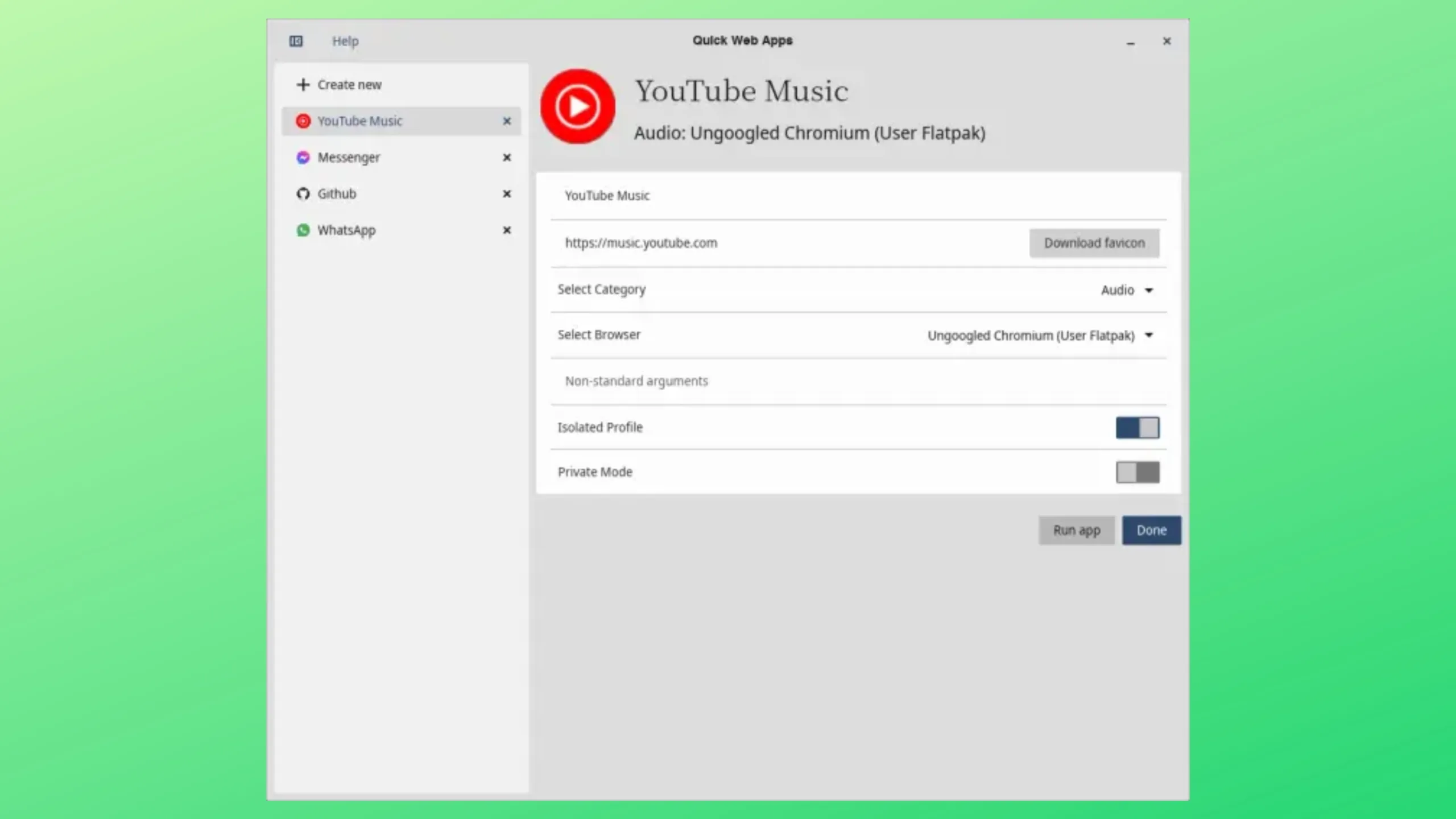
Task: Click the WhatsApp icon
Action: 303,230
